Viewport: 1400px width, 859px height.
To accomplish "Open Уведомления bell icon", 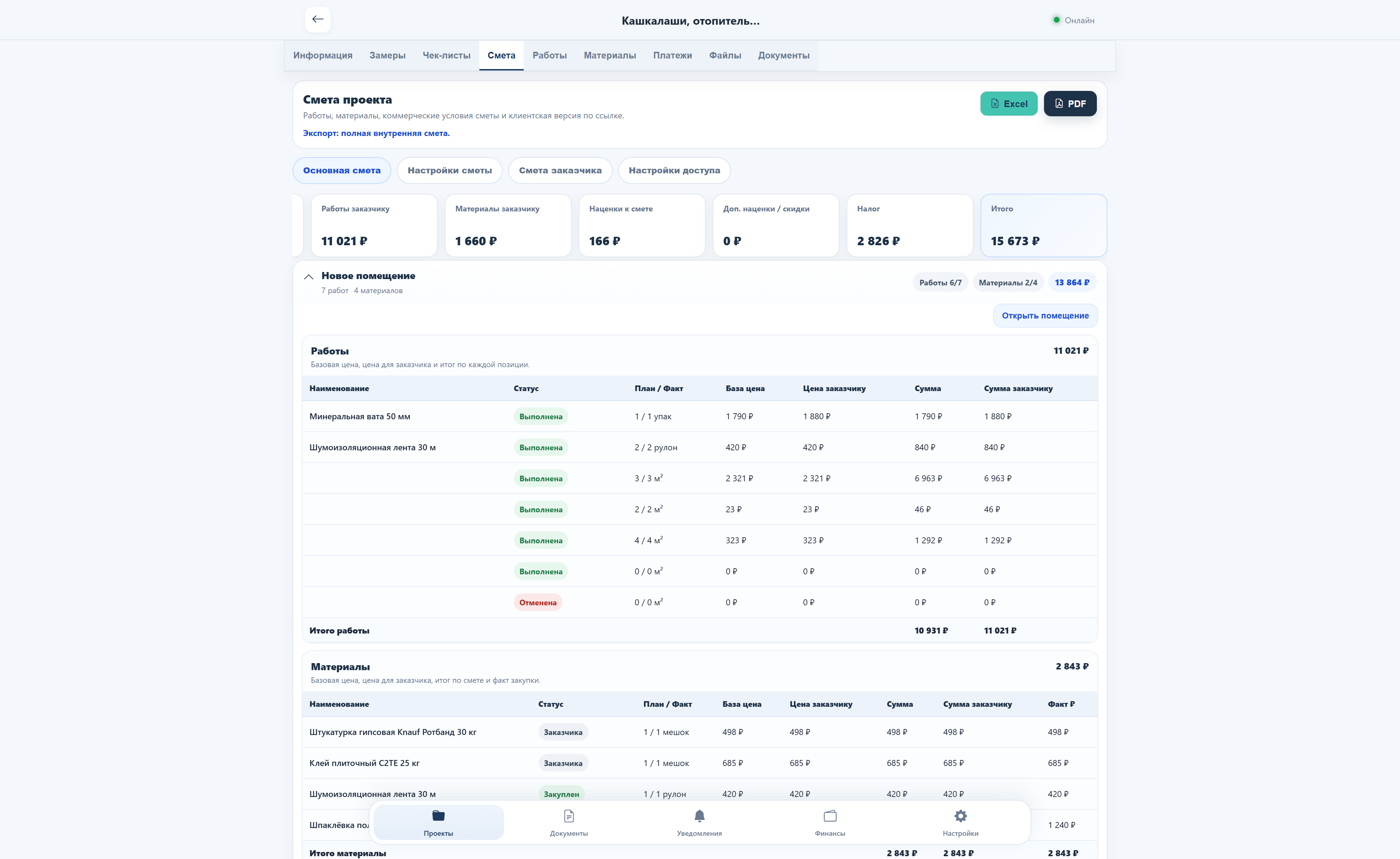I will (x=699, y=816).
